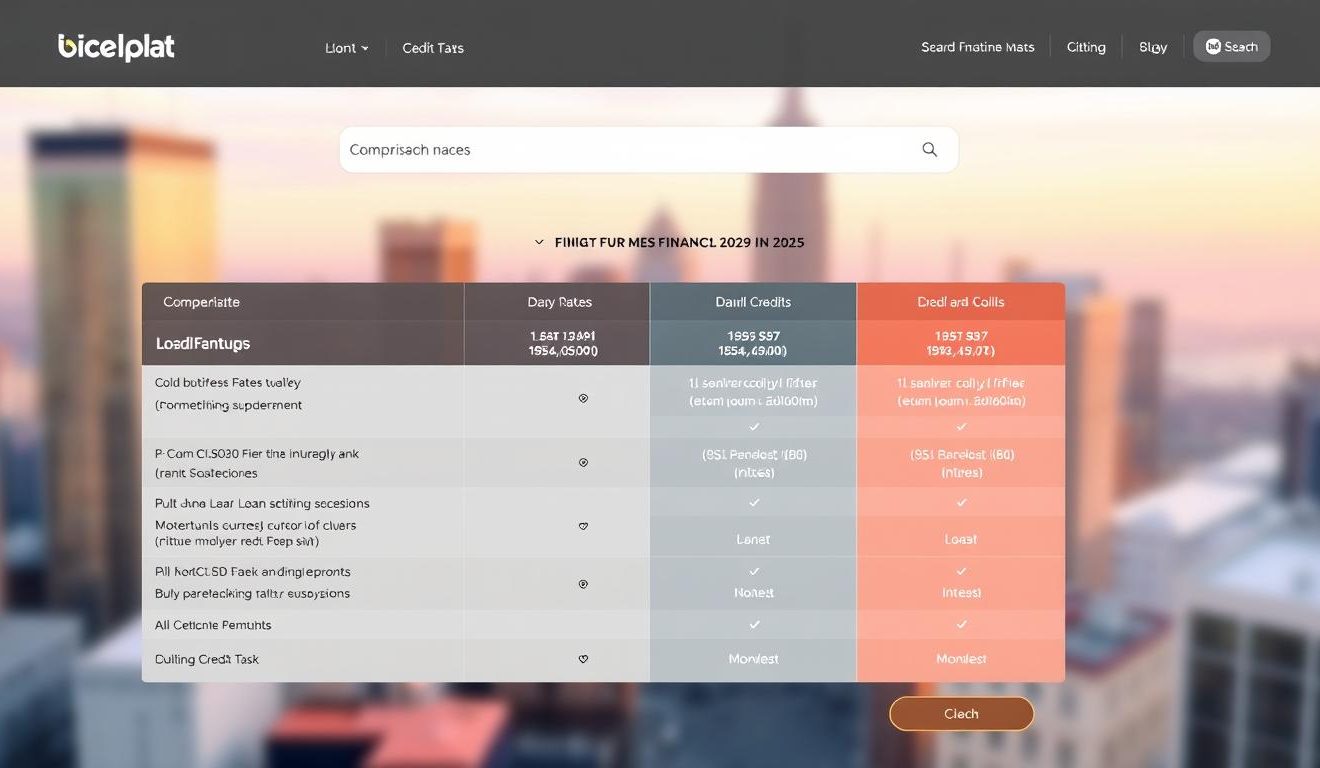This screenshot has width=1320, height=768.
Task: Click the Dary Rates icon for Cold butifess Fates
Action: (584, 398)
